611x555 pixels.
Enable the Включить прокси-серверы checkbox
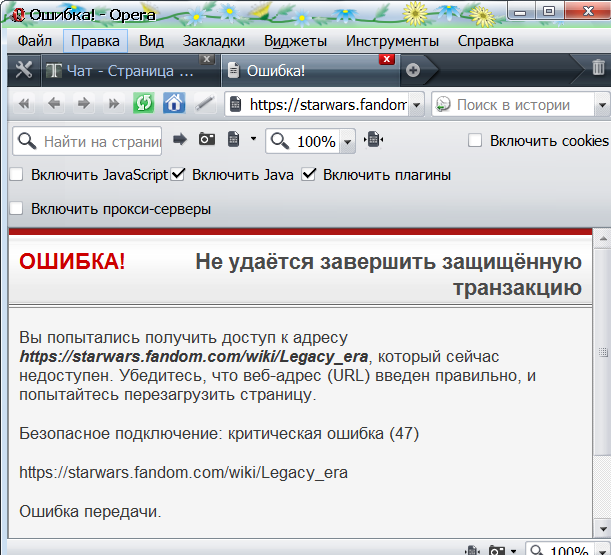click(x=16, y=208)
